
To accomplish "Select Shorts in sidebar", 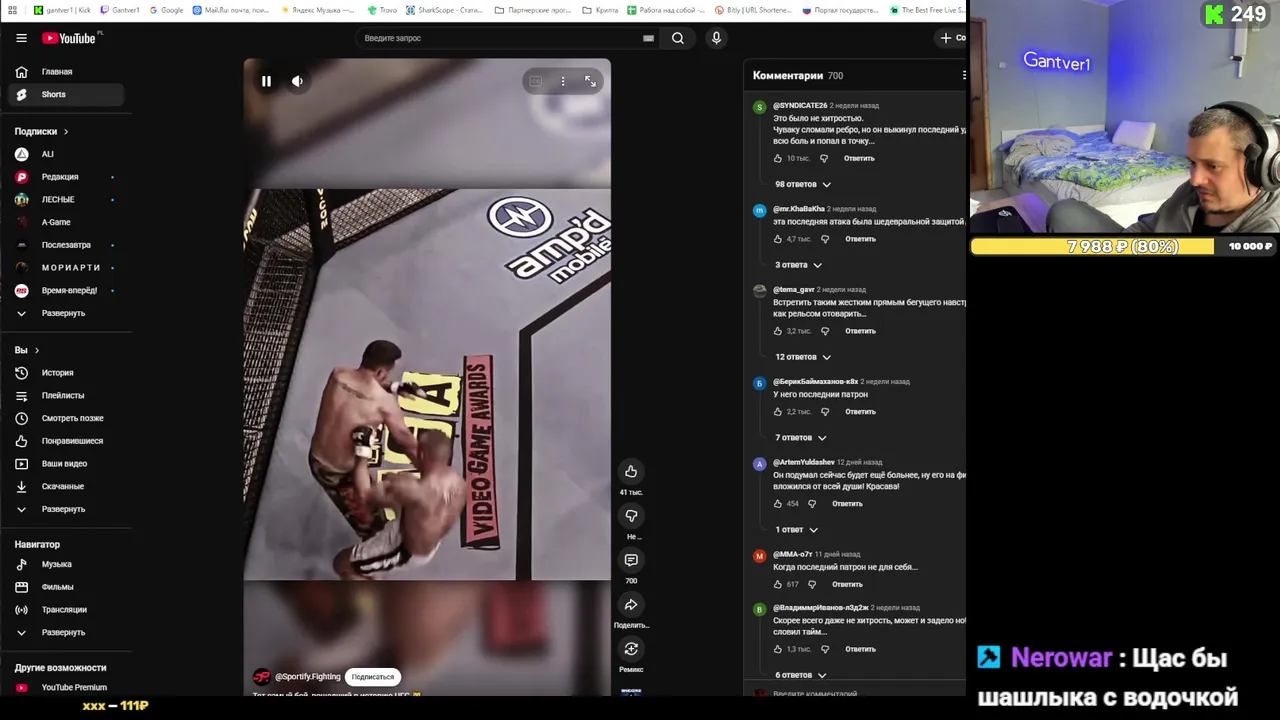I will [x=66, y=94].
